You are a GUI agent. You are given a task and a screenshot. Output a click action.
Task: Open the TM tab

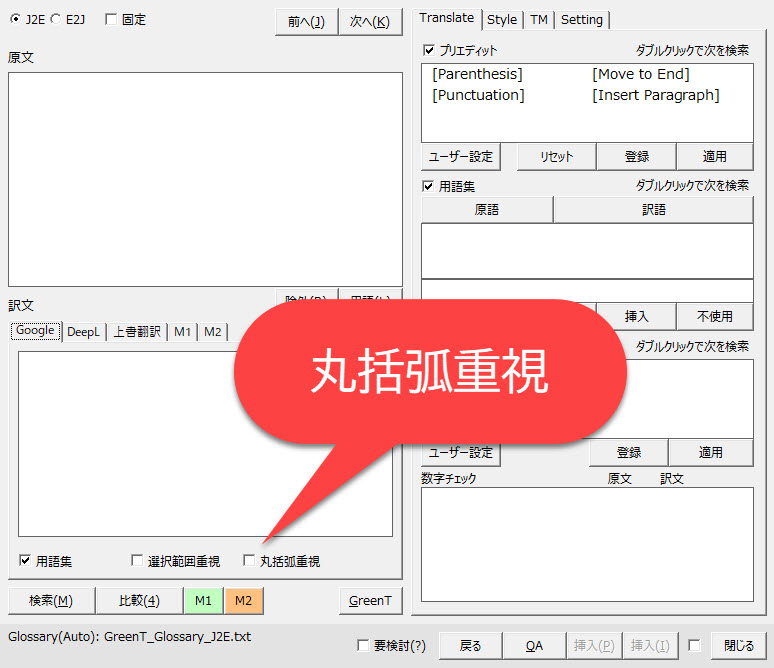539,19
